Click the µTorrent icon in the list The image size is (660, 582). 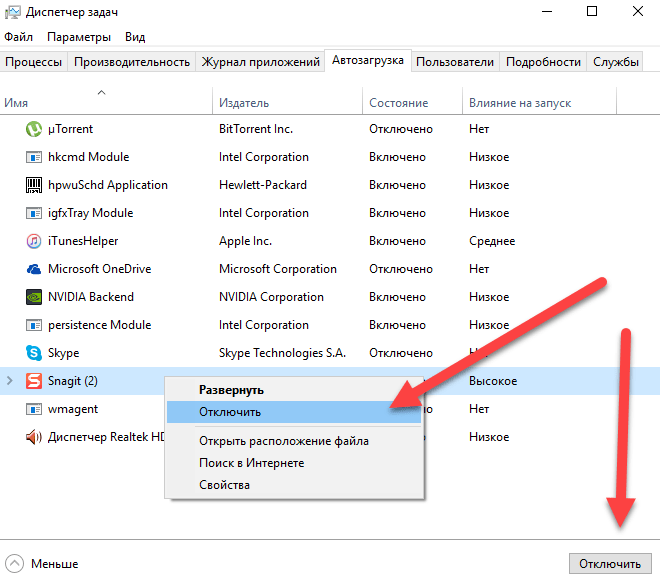click(x=31, y=129)
